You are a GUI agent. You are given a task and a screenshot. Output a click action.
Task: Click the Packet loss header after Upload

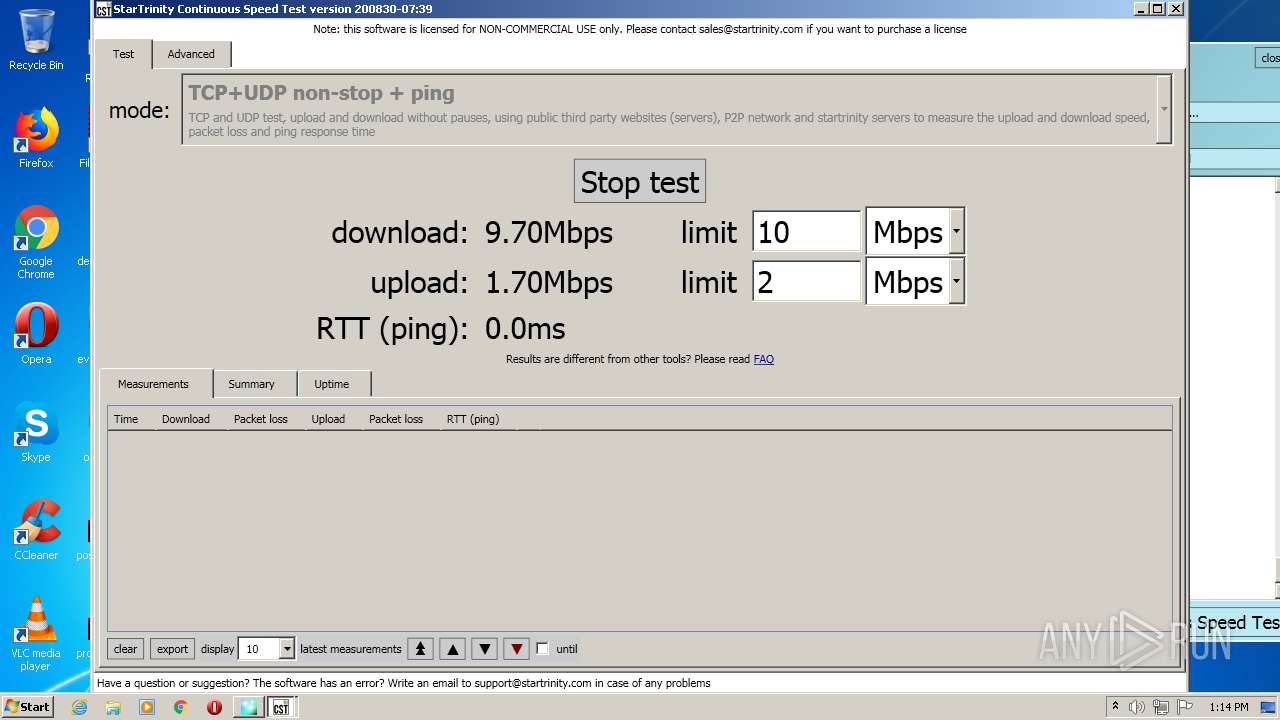point(401,419)
